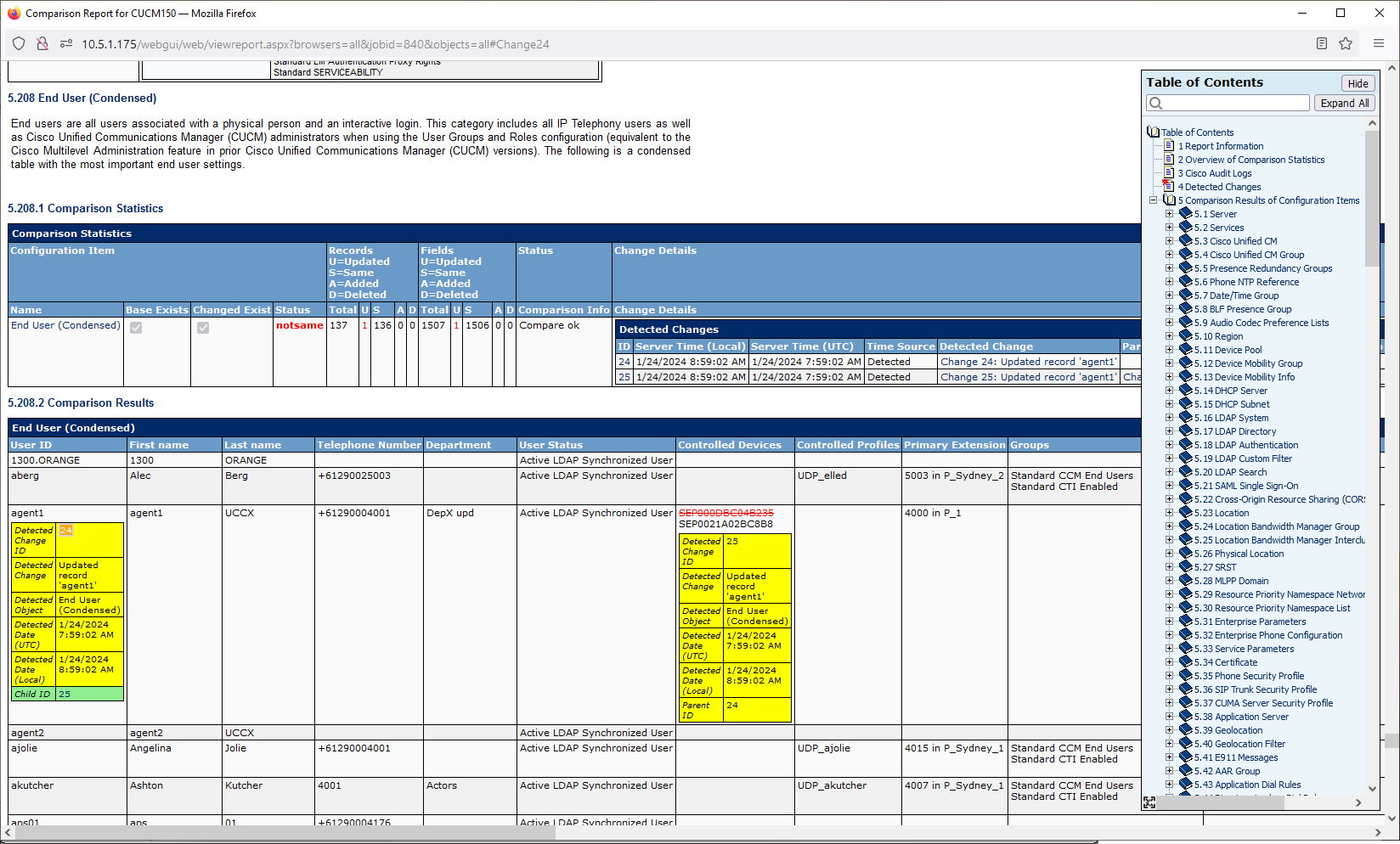Click the book icon beside 5.27 SRST
1400x844 pixels.
point(1186,567)
